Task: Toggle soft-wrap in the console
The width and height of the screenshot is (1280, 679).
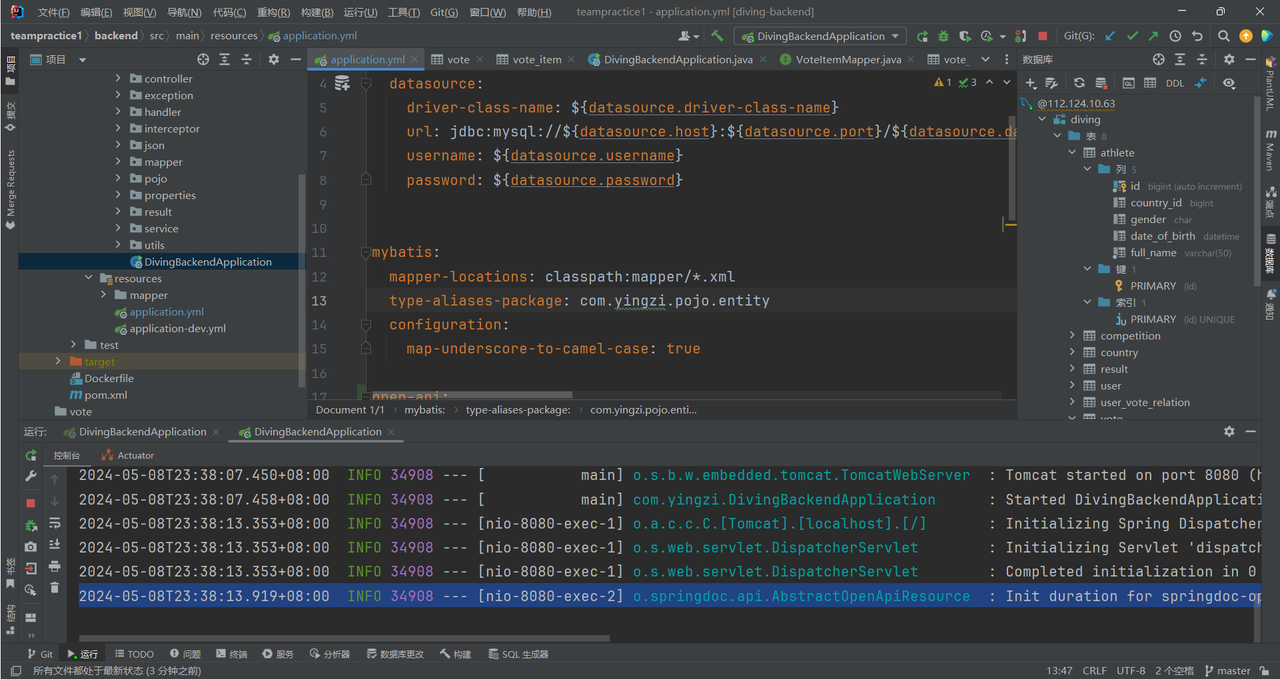Action: (55, 523)
